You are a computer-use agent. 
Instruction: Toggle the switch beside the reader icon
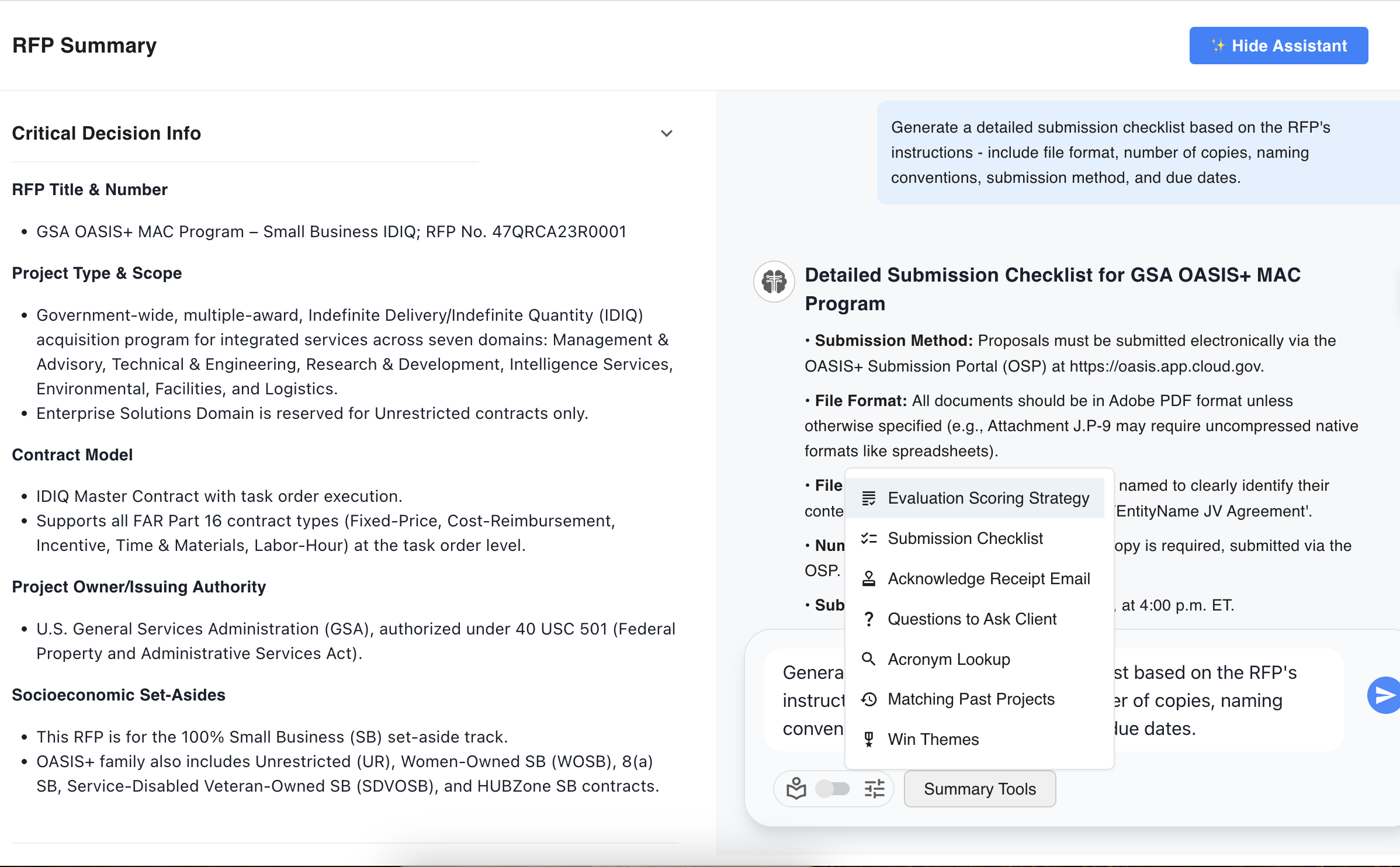click(833, 789)
